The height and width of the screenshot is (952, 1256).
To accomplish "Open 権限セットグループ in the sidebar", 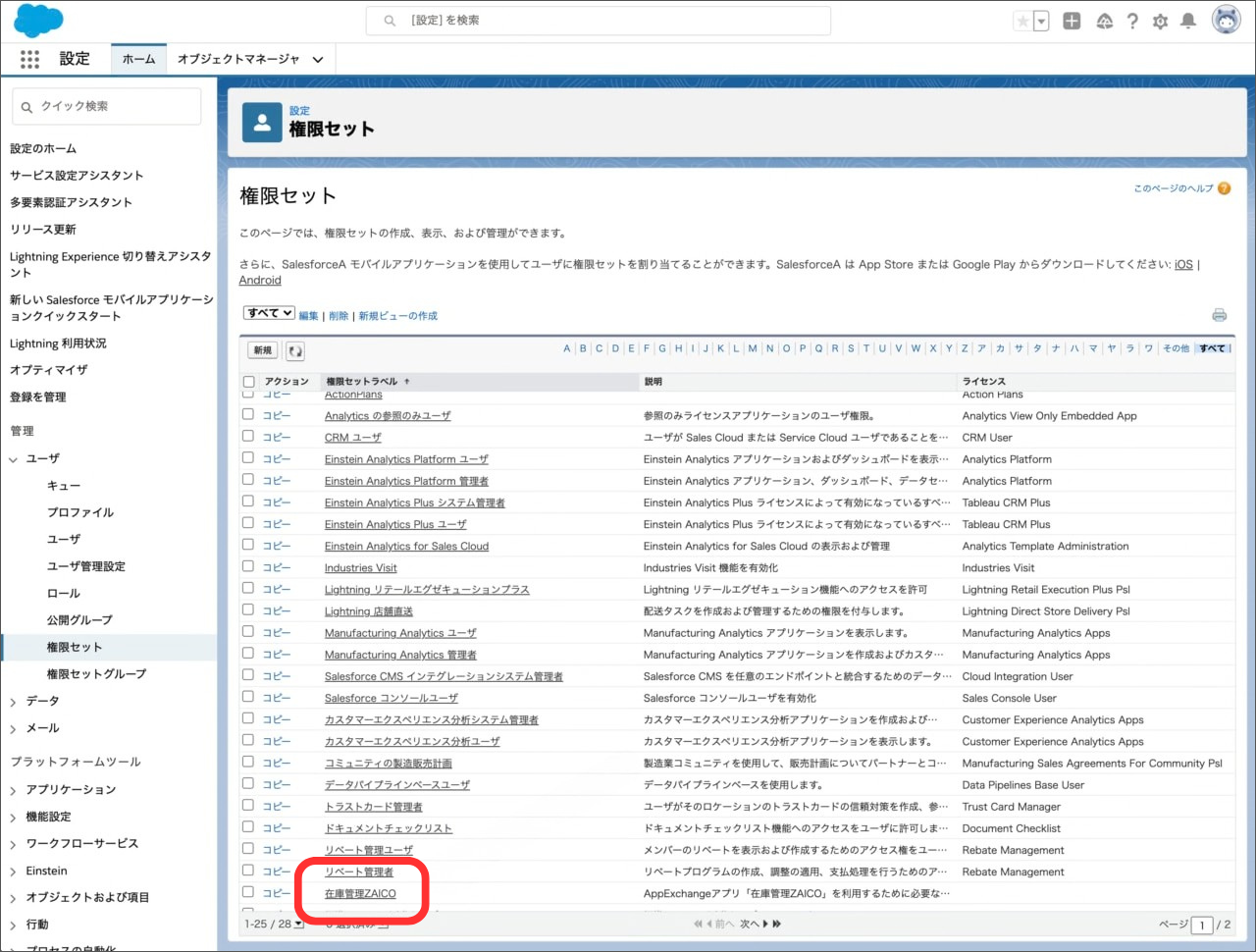I will click(96, 674).
